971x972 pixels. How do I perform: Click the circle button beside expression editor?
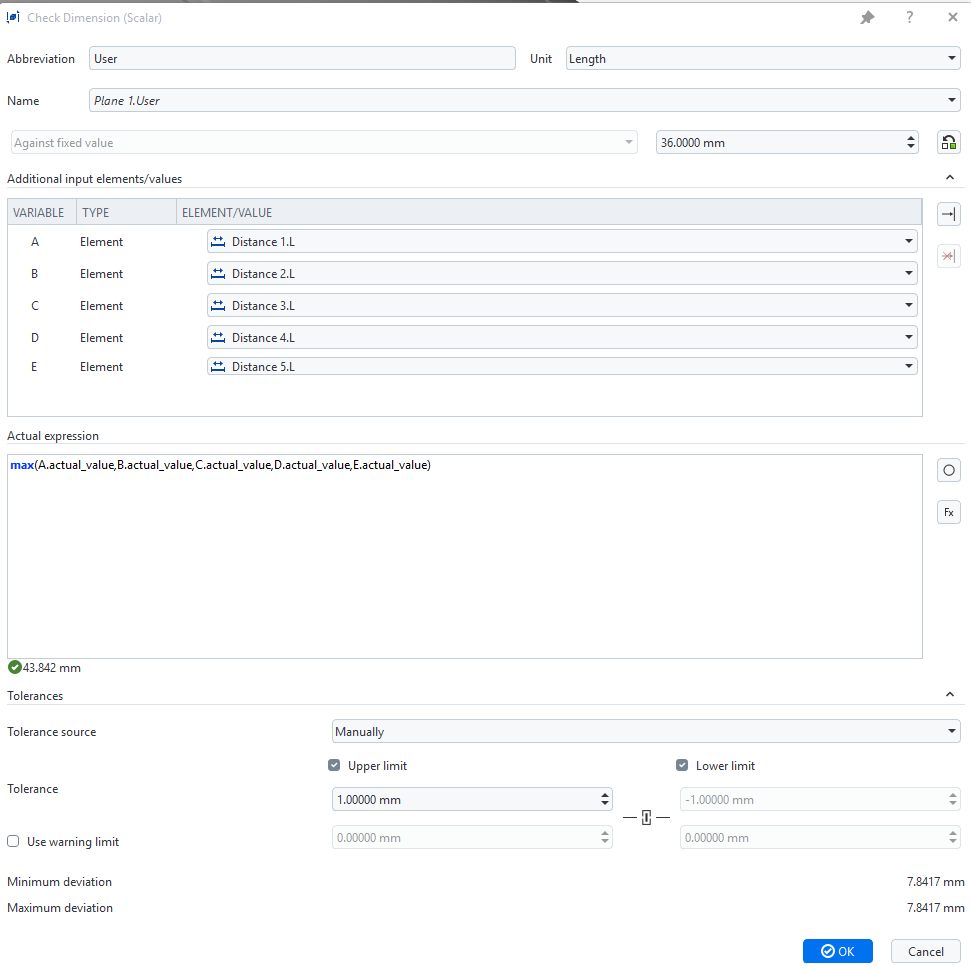[x=948, y=471]
